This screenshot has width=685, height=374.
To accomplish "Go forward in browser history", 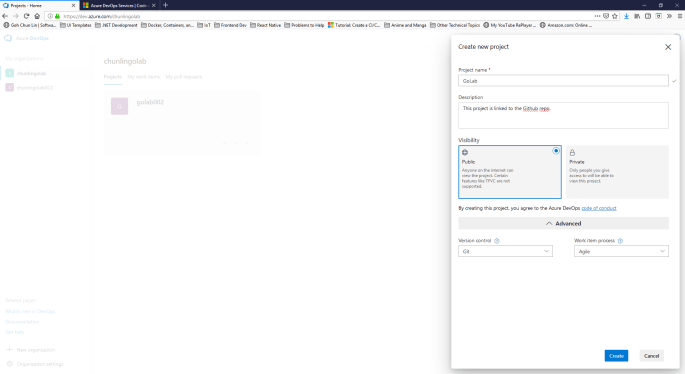I will click(16, 16).
